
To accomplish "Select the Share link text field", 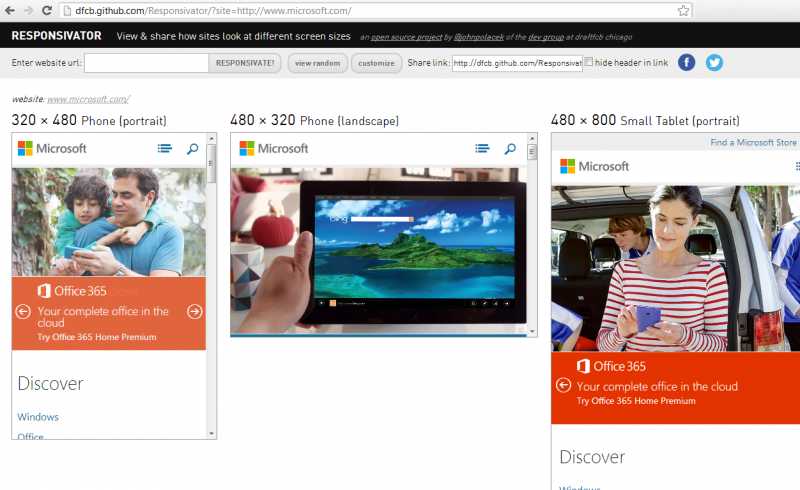I will coord(517,63).
